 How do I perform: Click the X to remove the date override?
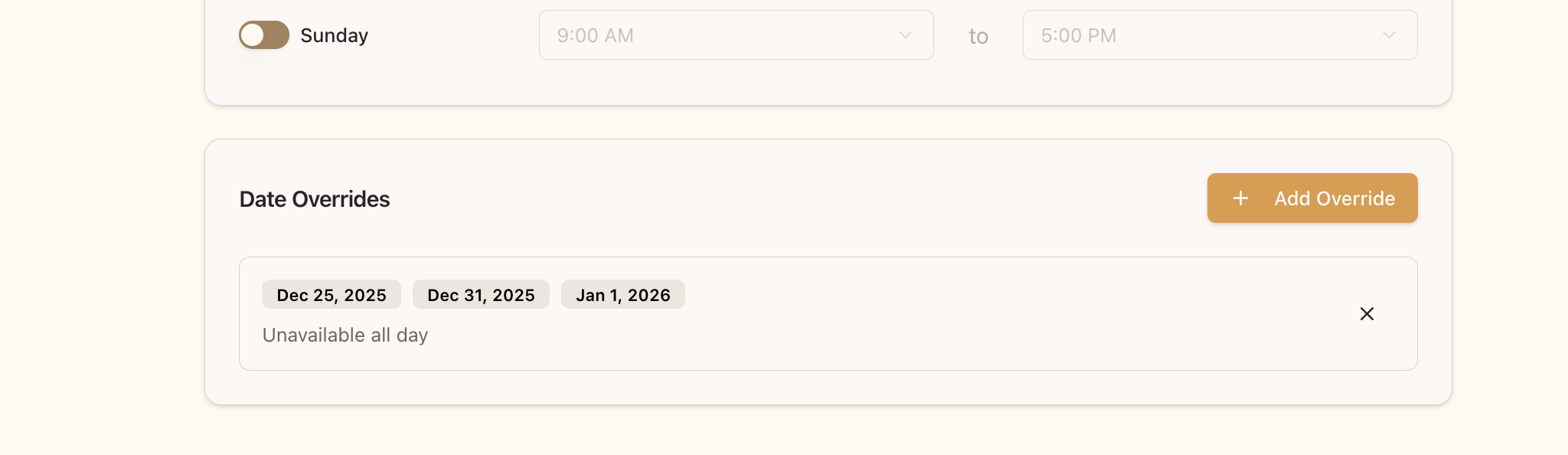pyautogui.click(x=1367, y=313)
